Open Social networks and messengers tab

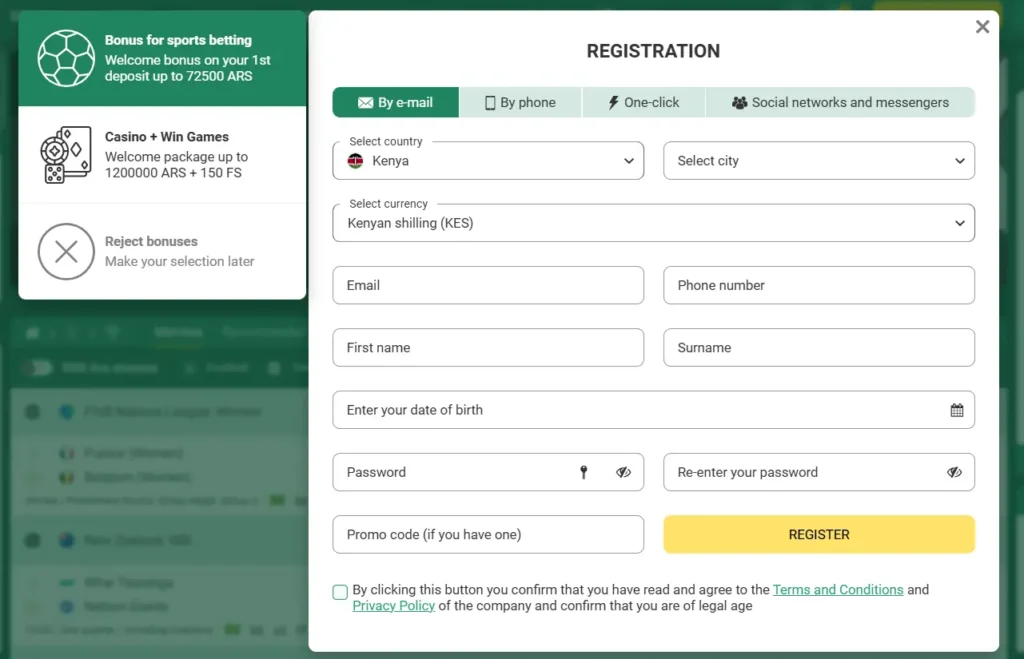pyautogui.click(x=840, y=103)
